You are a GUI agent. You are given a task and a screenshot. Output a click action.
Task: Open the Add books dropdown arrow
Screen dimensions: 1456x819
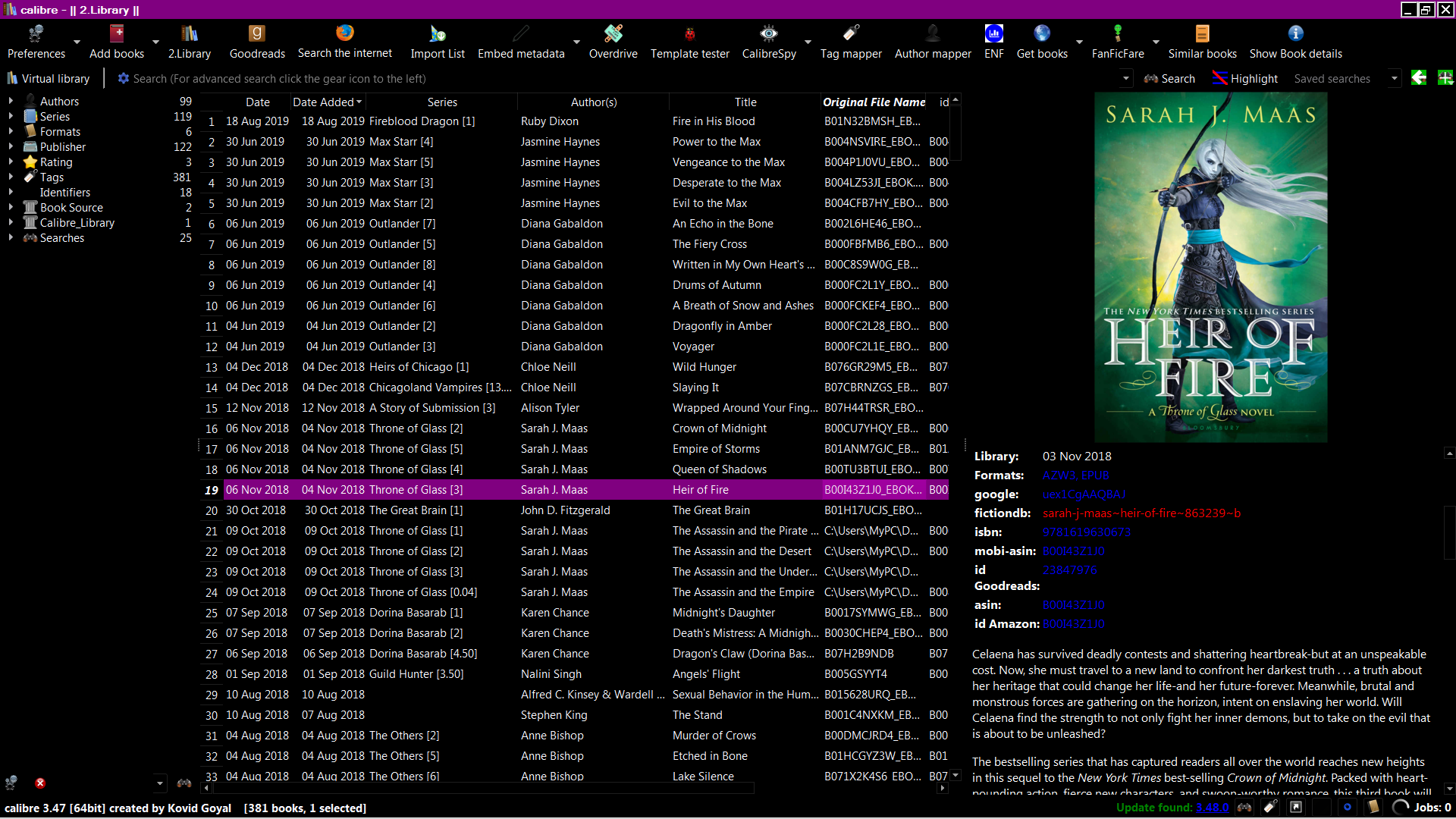click(x=155, y=42)
